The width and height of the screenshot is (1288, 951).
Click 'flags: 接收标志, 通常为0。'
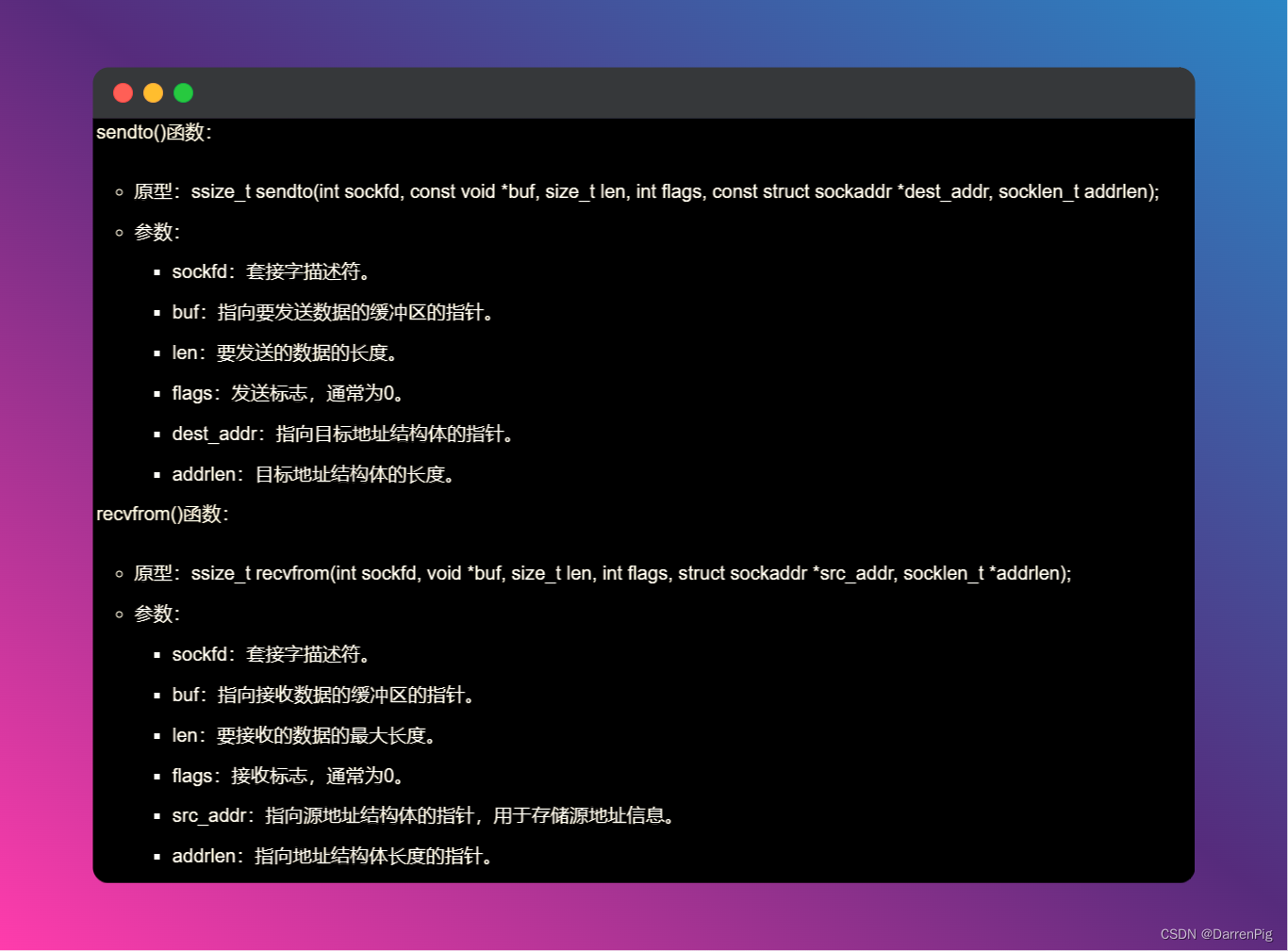point(289,777)
